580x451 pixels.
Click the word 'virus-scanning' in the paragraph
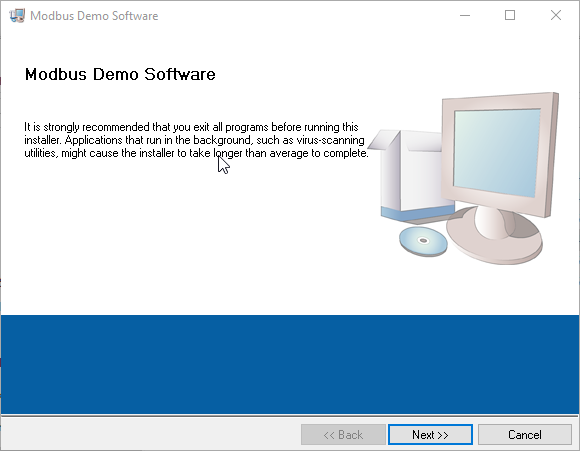pos(330,140)
